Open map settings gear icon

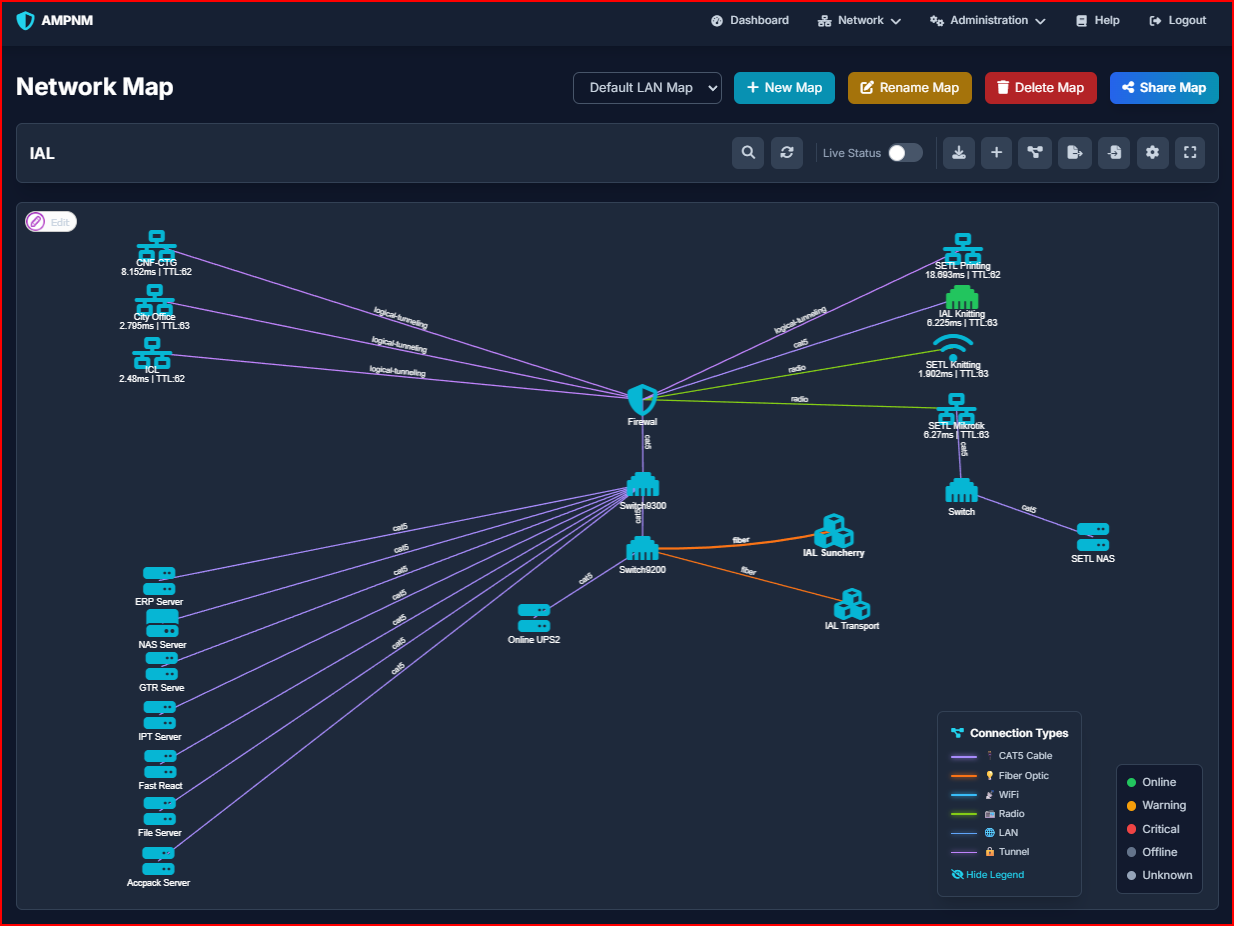1152,153
